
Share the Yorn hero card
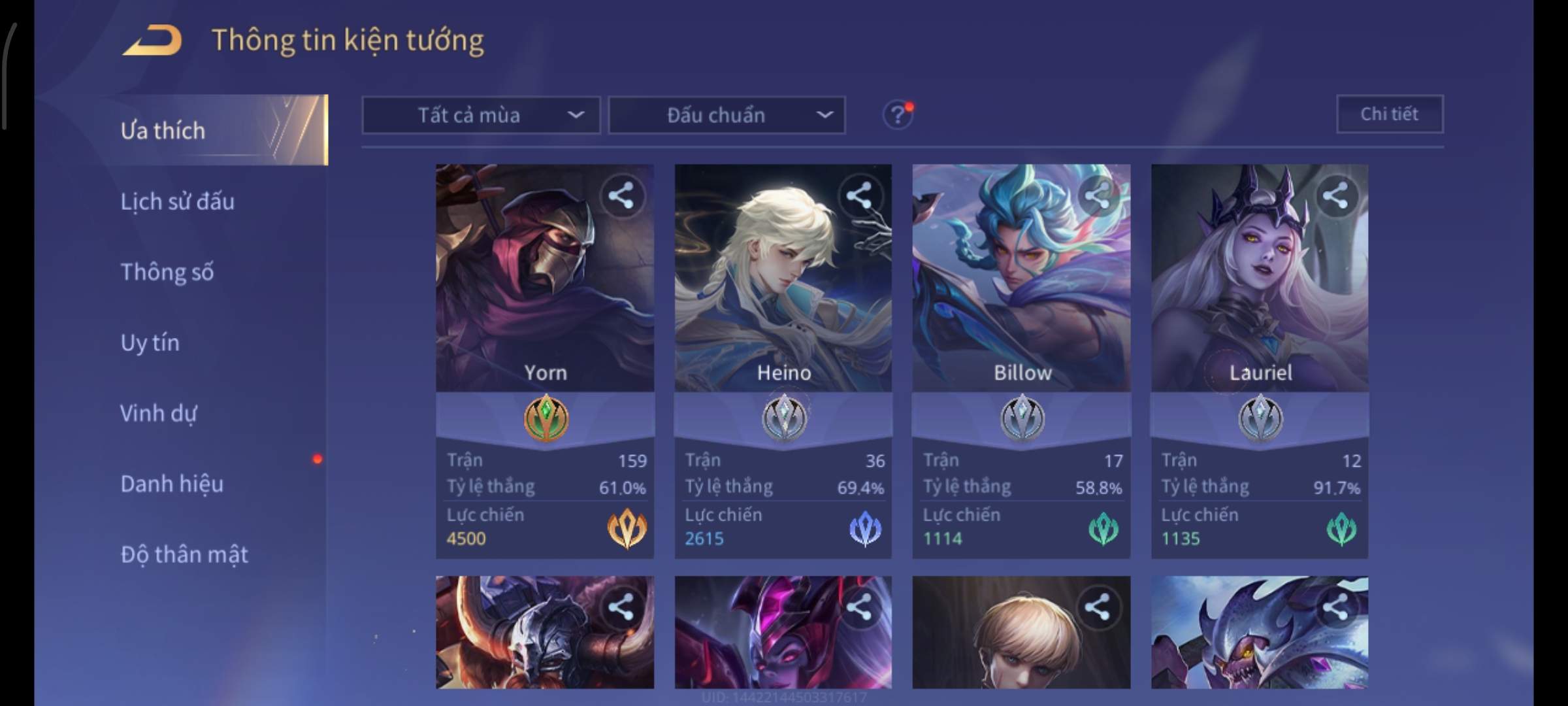pyautogui.click(x=621, y=195)
